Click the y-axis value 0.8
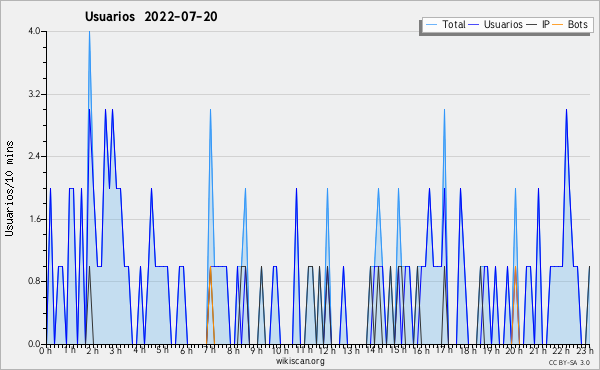 click(34, 282)
